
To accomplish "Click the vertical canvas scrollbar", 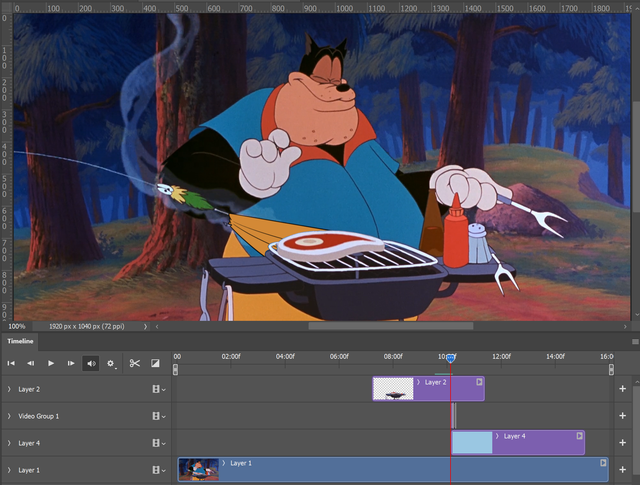I will (636, 156).
